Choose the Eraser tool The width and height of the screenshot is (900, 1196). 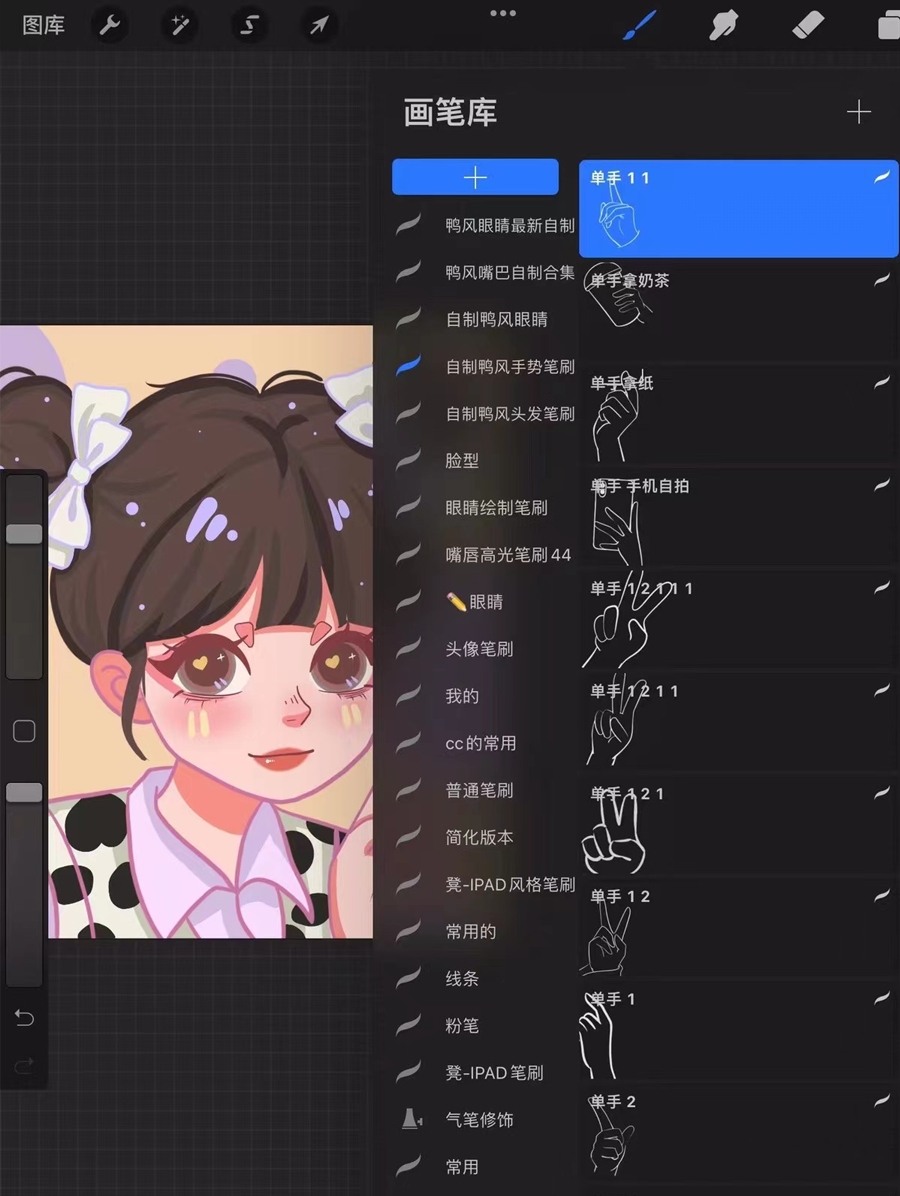click(x=808, y=25)
